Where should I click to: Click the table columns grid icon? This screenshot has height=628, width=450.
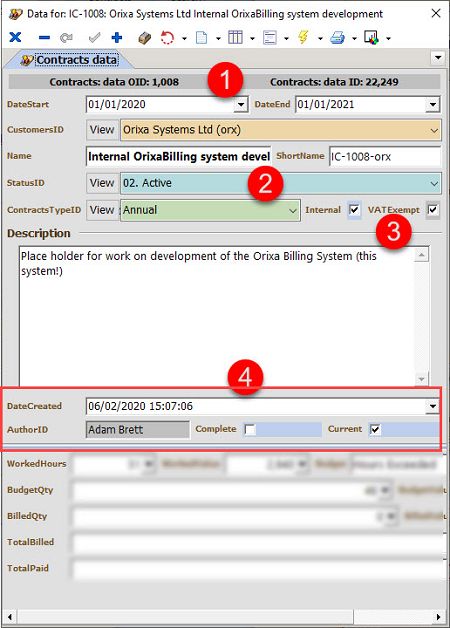235,38
